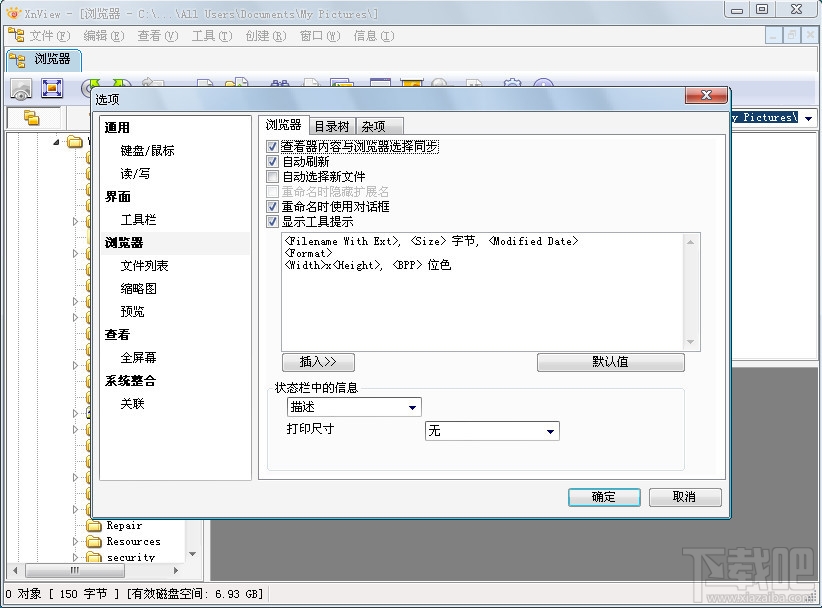Viewport: 822px width, 608px height.
Task: Click the XnView logo in the title bar
Action: pos(10,13)
